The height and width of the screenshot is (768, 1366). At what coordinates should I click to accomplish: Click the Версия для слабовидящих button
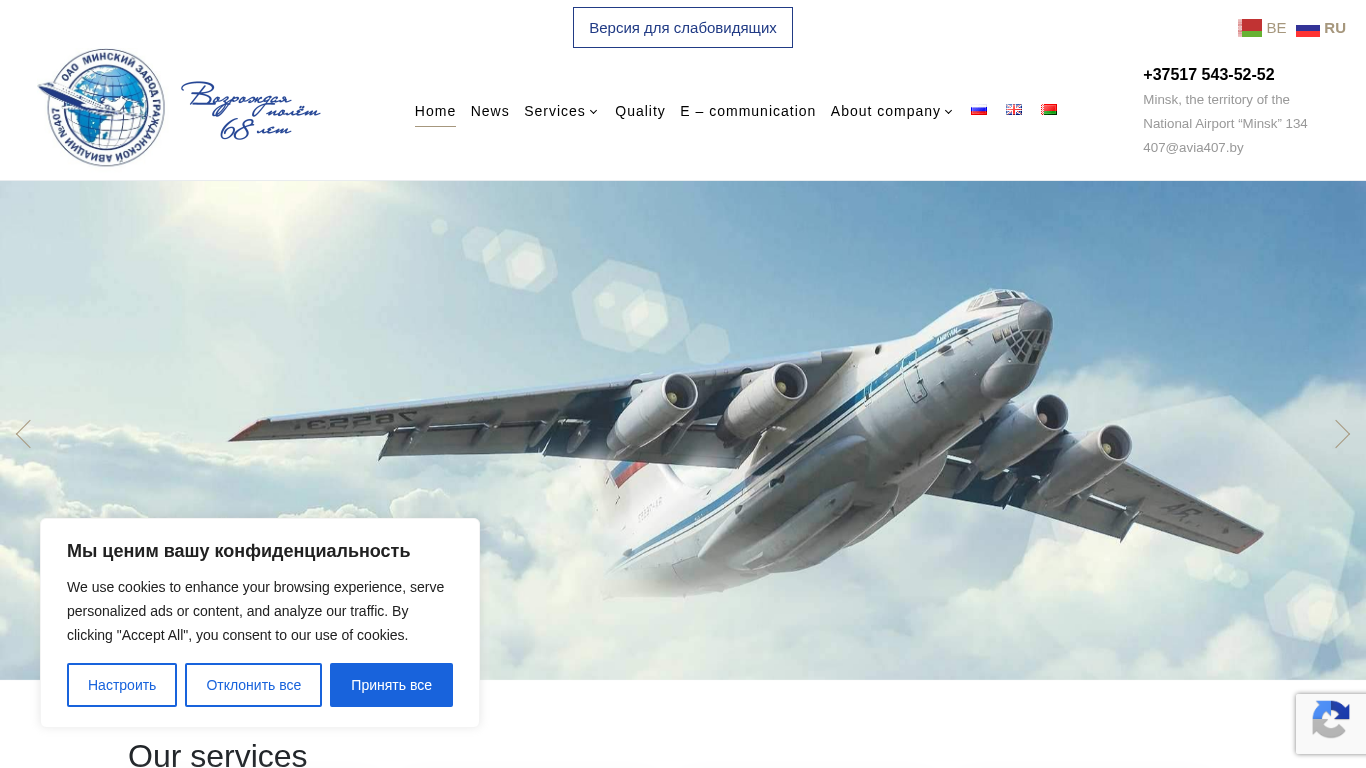point(683,28)
